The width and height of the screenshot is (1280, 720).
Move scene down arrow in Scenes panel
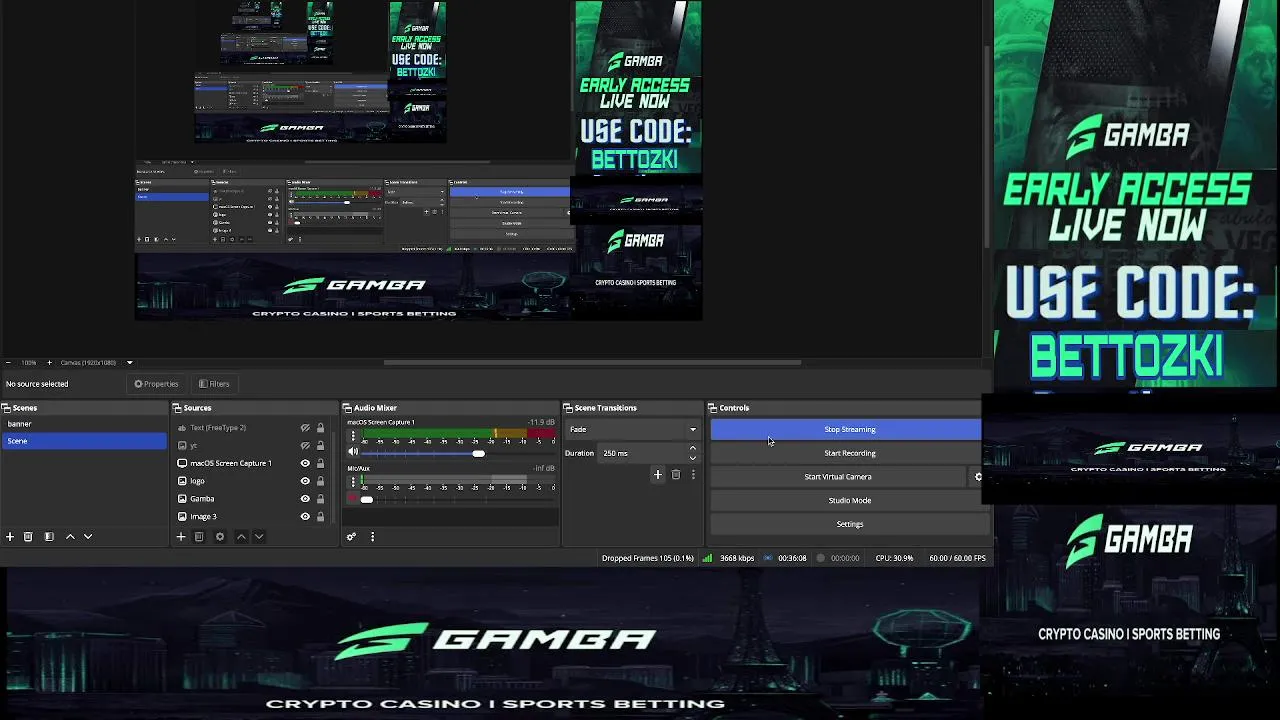(x=88, y=537)
